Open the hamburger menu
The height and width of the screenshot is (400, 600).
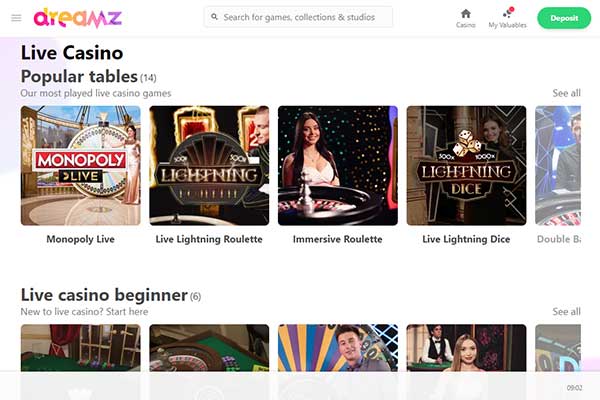click(16, 18)
